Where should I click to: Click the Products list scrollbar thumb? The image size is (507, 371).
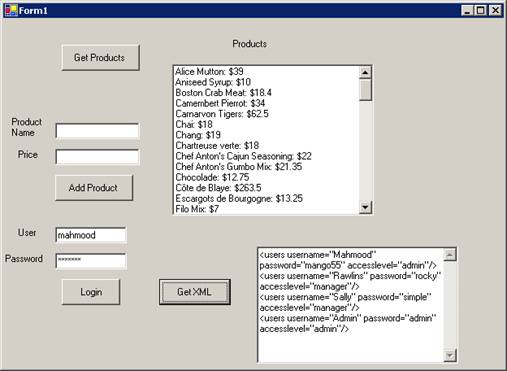point(365,90)
